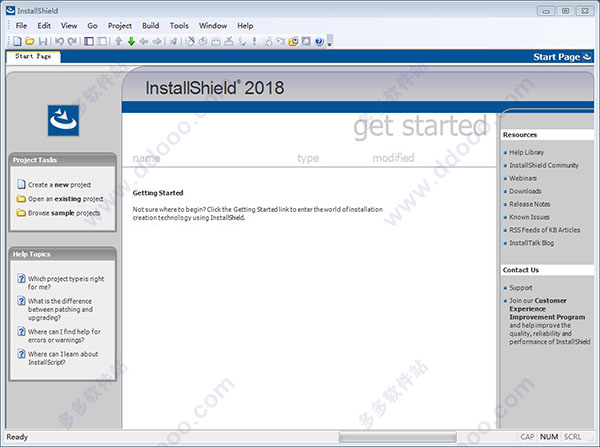Open the Help menu
This screenshot has width=600, height=447.
245,26
